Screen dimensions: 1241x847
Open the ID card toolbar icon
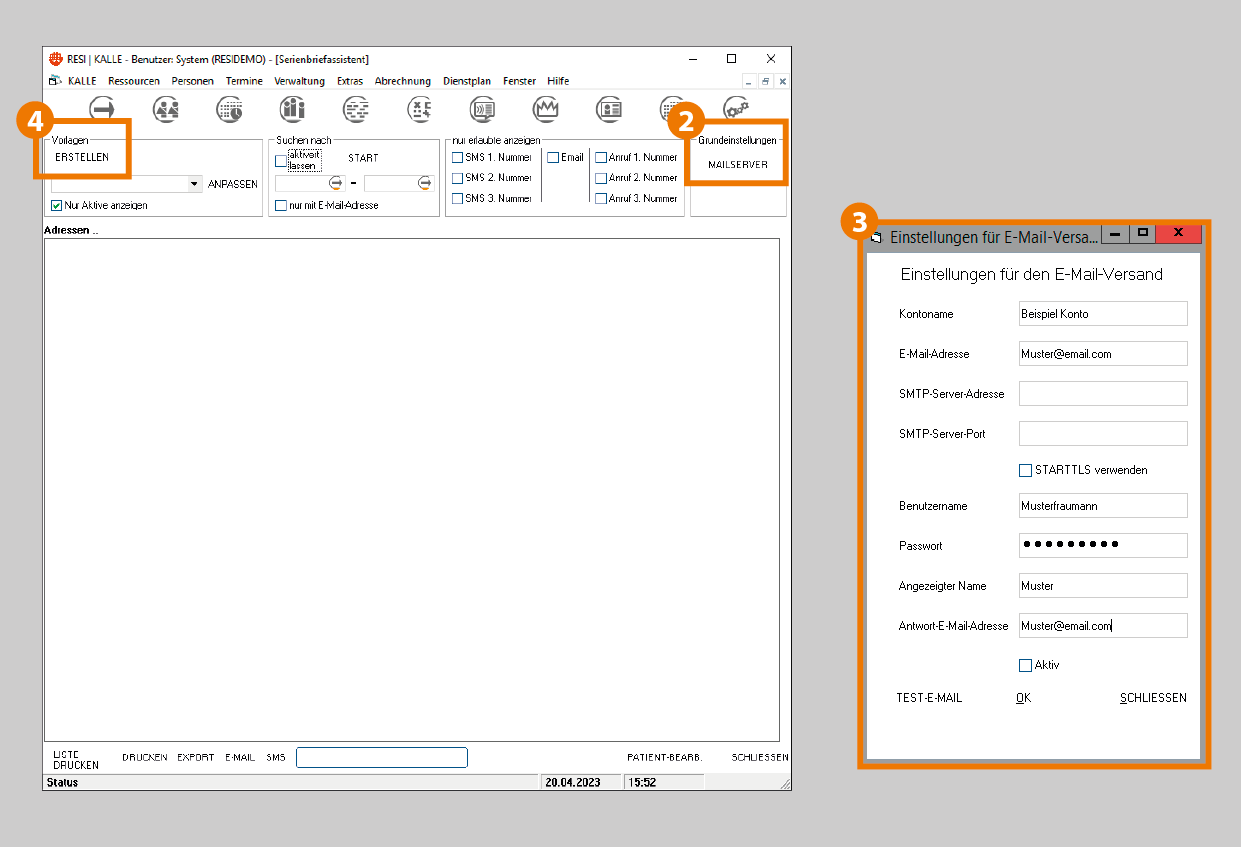coord(609,108)
